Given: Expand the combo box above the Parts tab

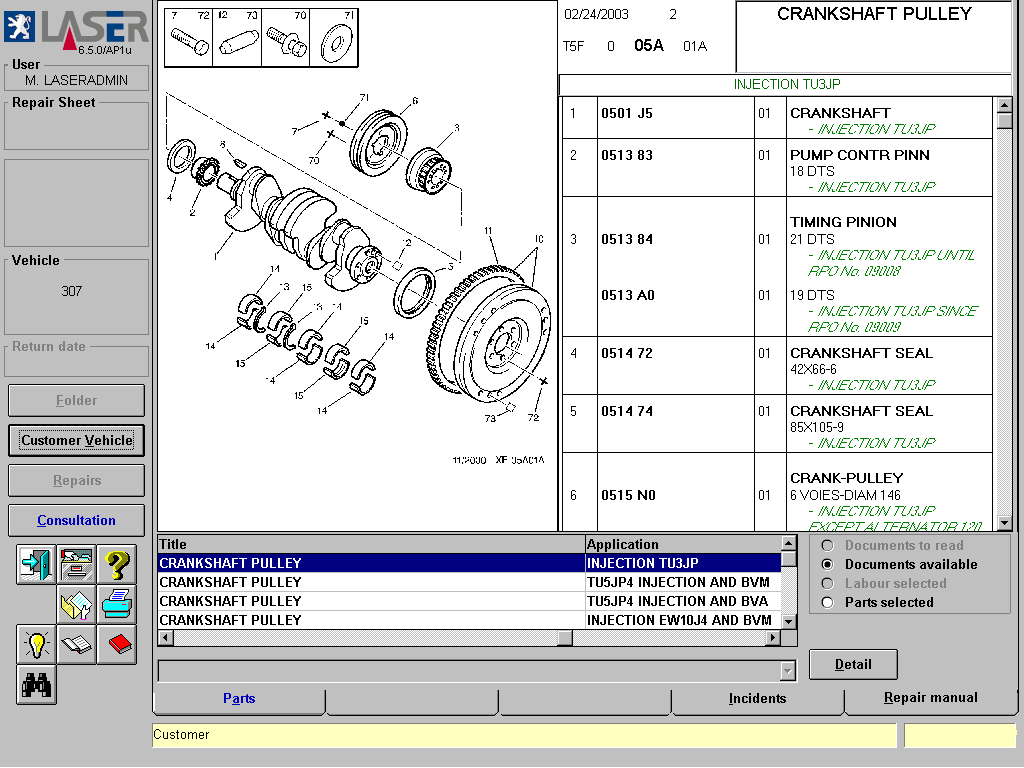Looking at the screenshot, I should pos(788,671).
